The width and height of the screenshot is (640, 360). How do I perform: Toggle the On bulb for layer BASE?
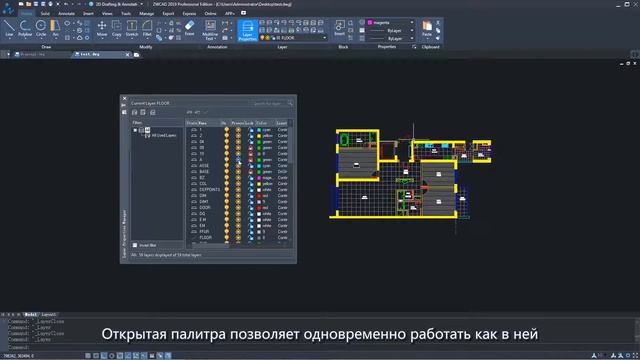coord(227,171)
